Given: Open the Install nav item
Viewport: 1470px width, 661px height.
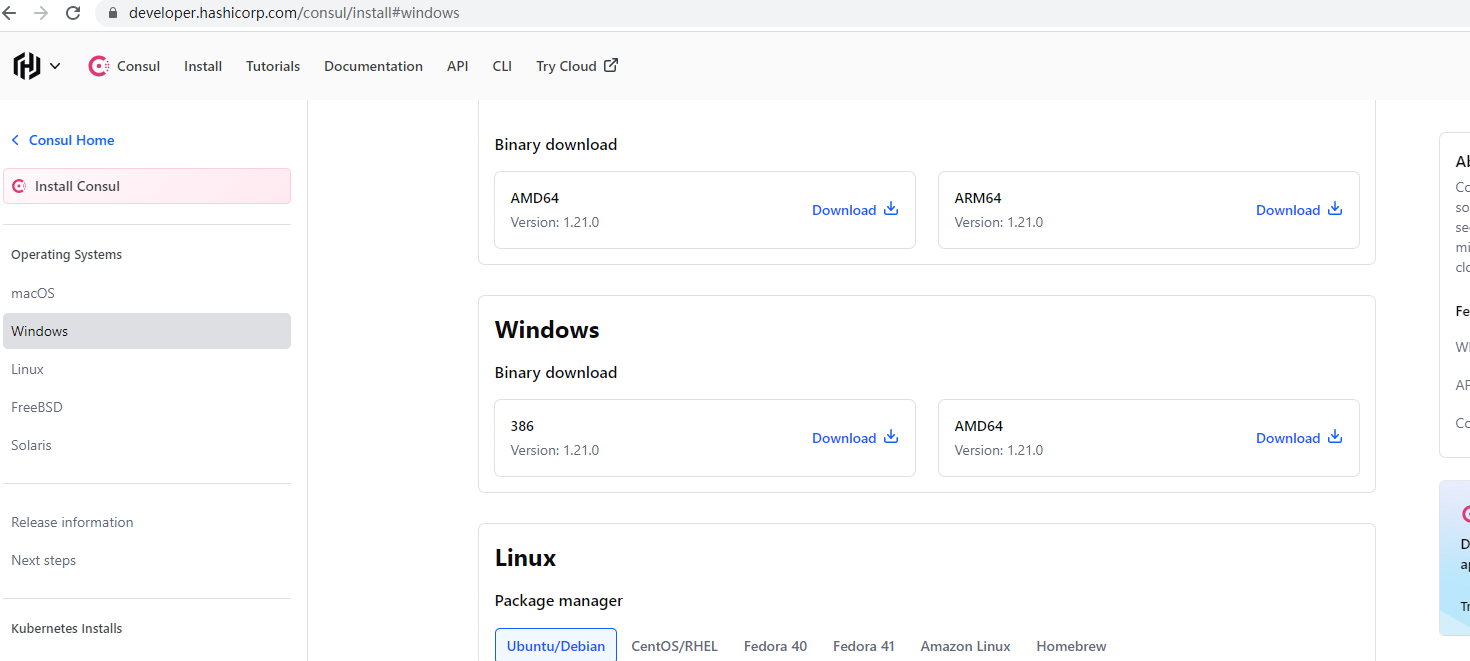Looking at the screenshot, I should [x=203, y=66].
